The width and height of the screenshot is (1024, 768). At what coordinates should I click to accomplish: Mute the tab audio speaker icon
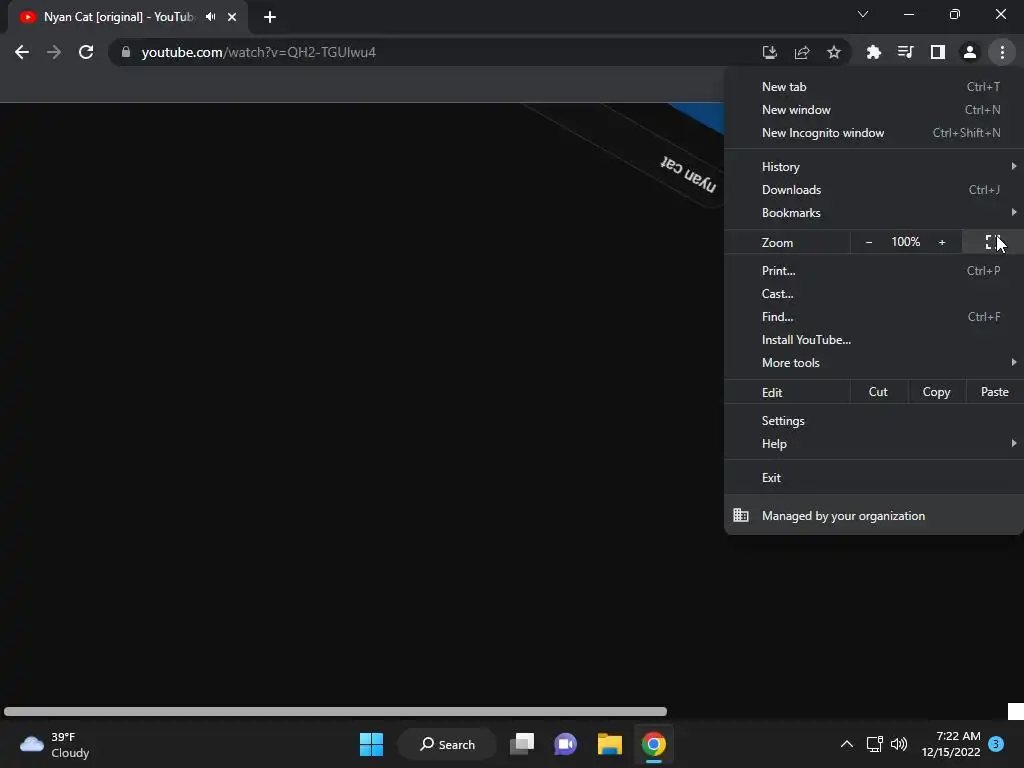[210, 17]
